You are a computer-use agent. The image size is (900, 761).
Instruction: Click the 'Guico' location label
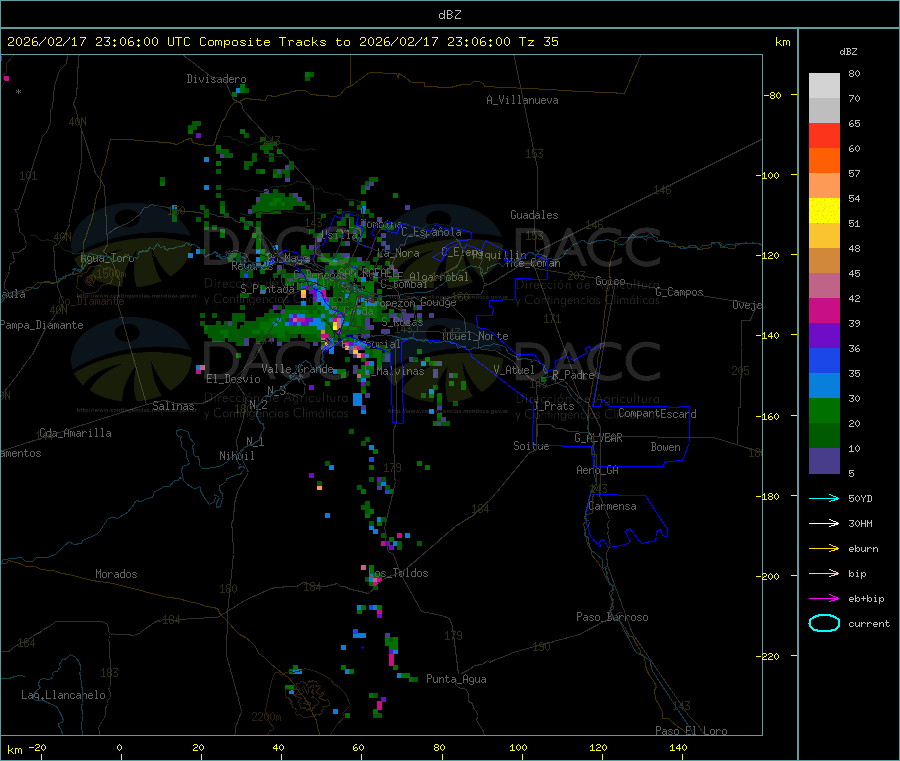610,281
